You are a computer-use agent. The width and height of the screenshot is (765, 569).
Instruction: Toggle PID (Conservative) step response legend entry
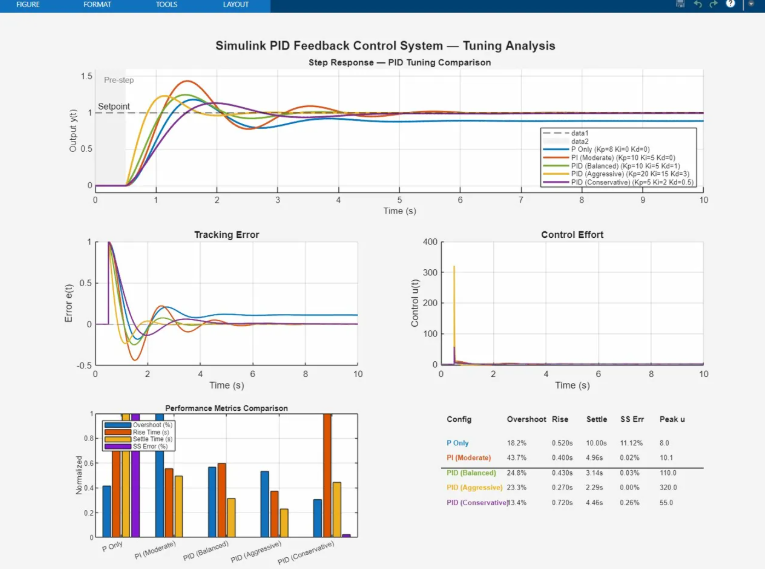coord(618,182)
